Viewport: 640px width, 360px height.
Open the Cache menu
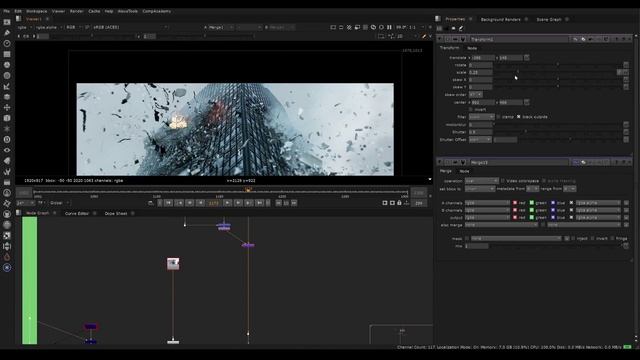click(x=94, y=11)
